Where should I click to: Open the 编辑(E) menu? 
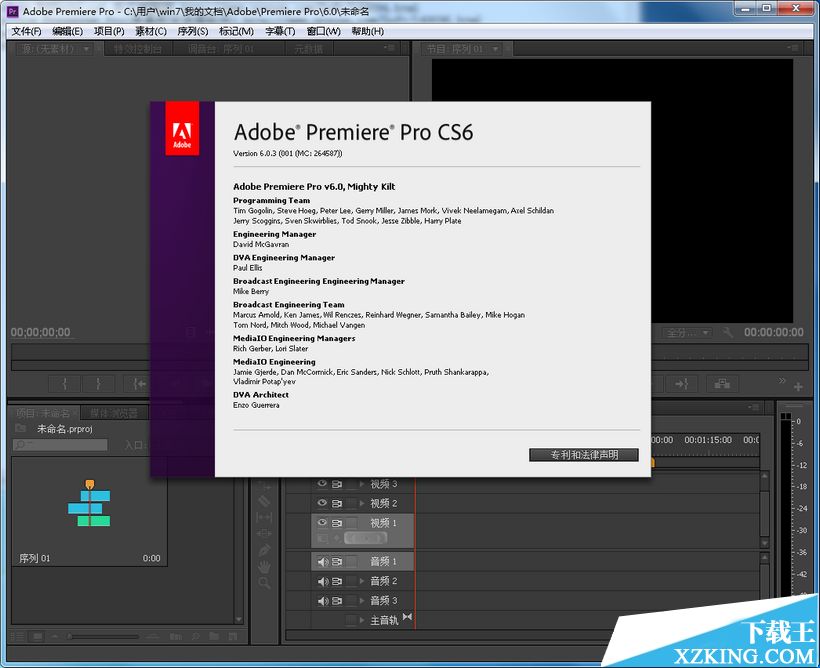[x=67, y=31]
